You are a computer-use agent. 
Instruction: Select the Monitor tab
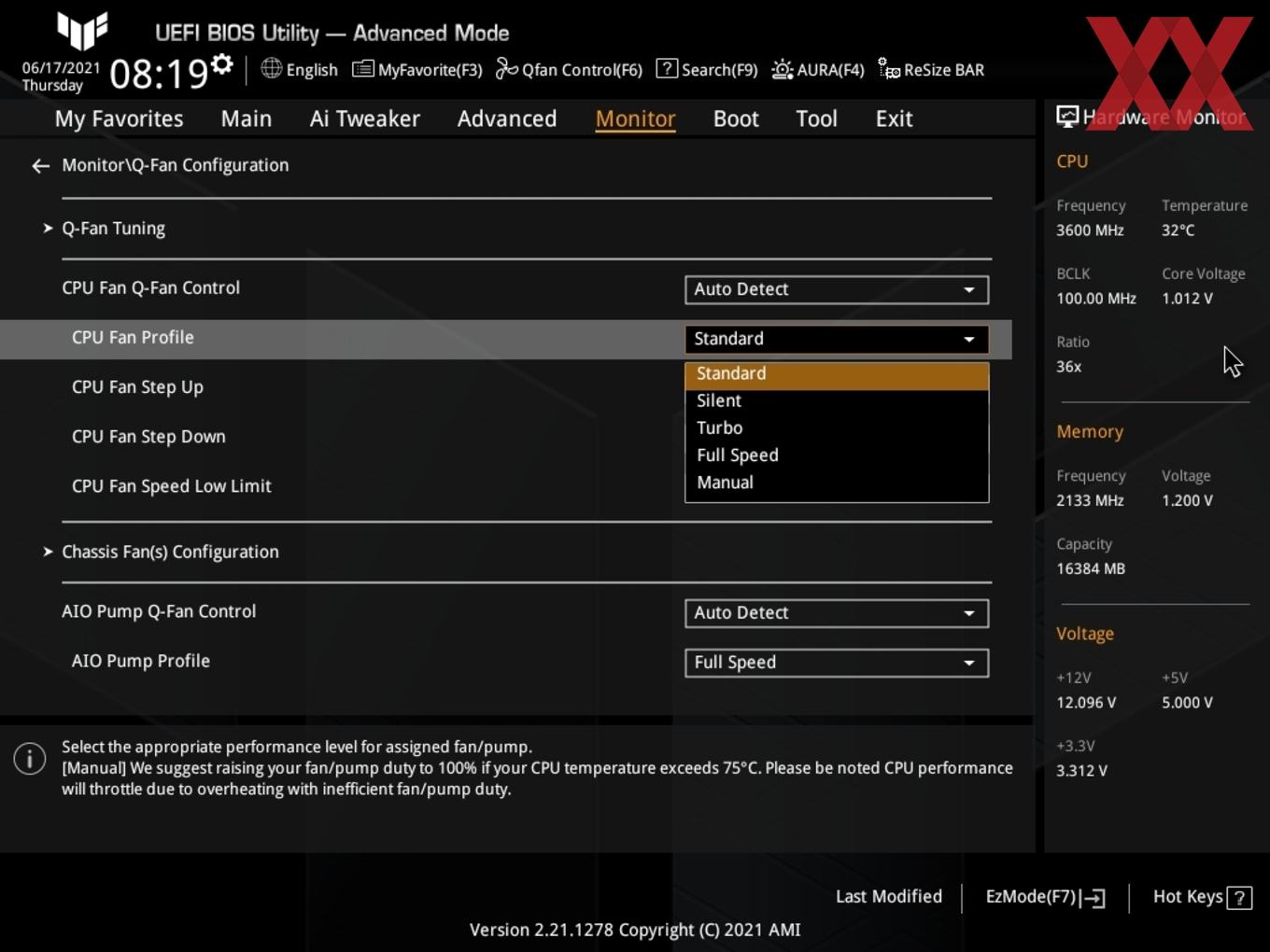(x=635, y=119)
